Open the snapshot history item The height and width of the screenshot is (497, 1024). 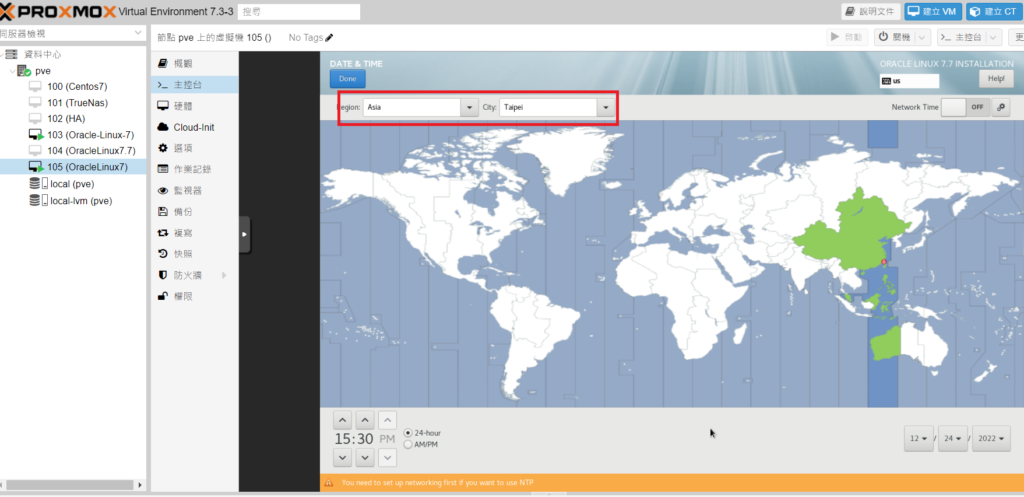click(182, 254)
